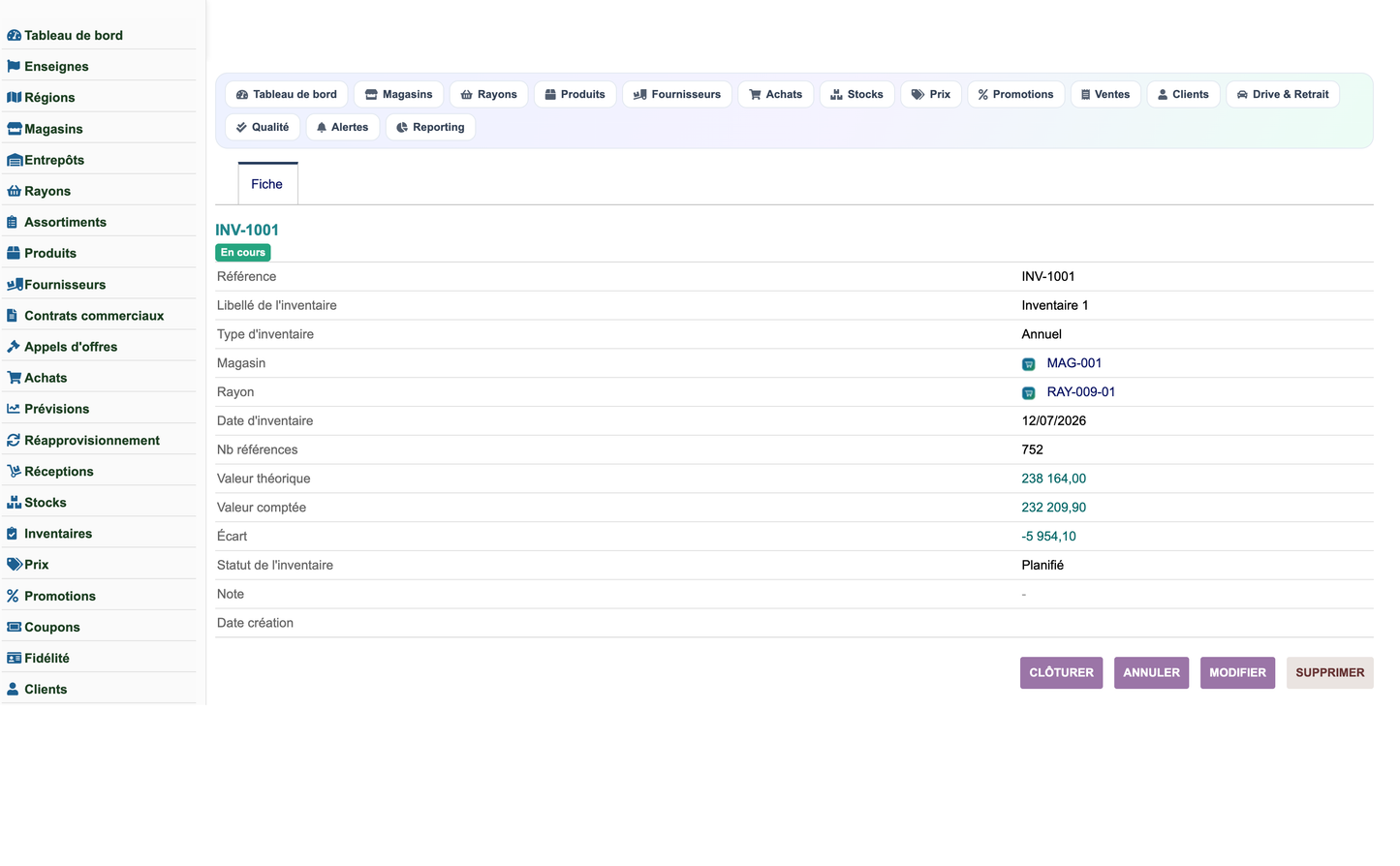Go to Stocks in top navigation bar
The height and width of the screenshot is (866, 1400).
(857, 94)
